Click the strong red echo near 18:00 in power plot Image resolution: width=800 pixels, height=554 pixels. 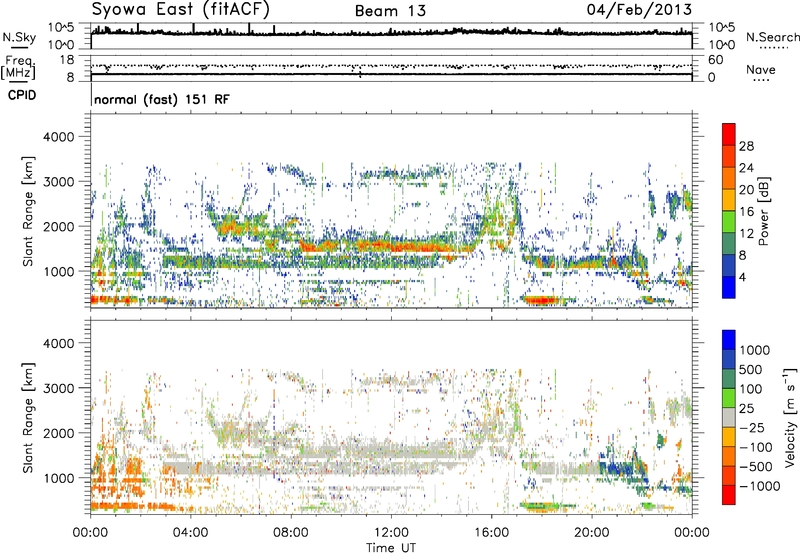coord(541,300)
